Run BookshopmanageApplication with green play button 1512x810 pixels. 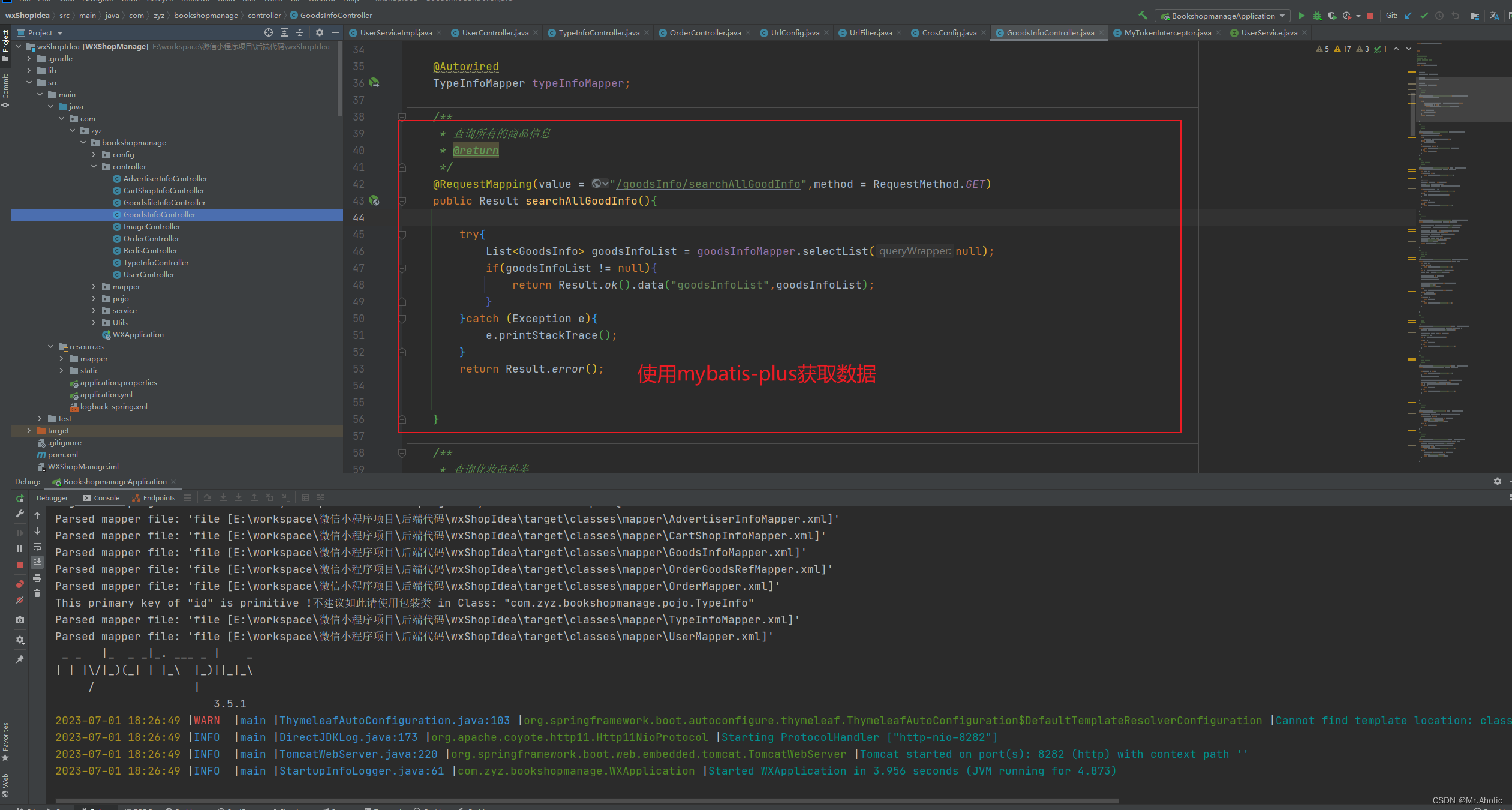click(1301, 16)
